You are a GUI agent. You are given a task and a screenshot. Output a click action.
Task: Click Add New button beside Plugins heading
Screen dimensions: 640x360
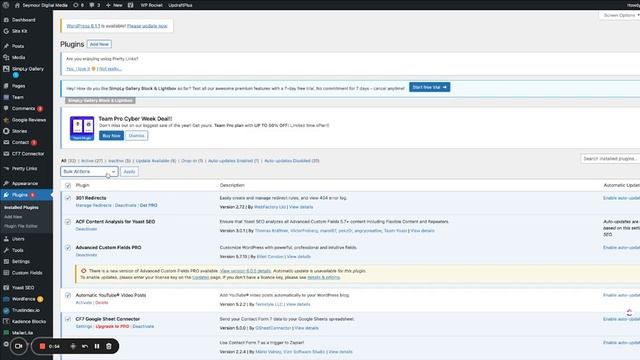[x=99, y=44]
